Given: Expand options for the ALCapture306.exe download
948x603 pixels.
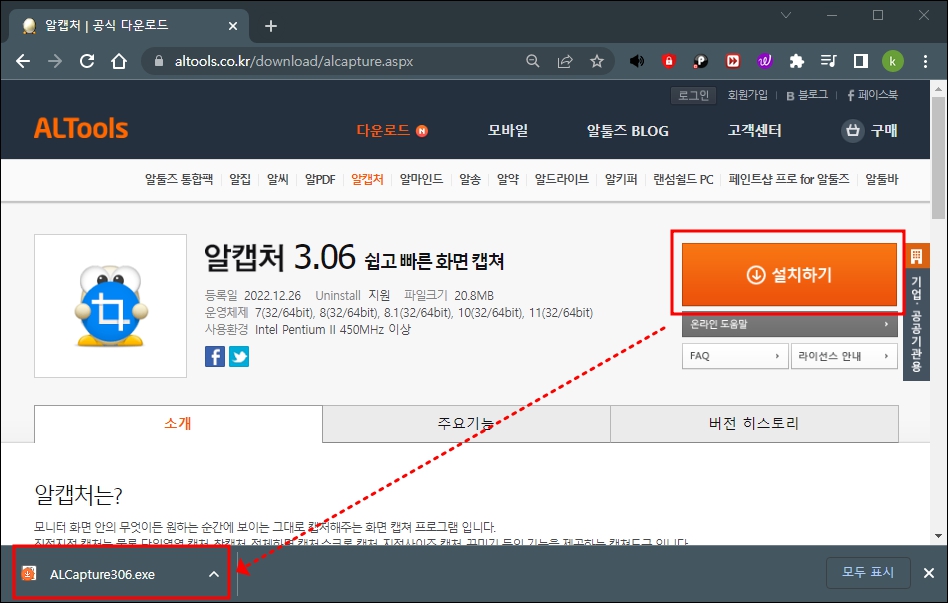Looking at the screenshot, I should (213, 573).
